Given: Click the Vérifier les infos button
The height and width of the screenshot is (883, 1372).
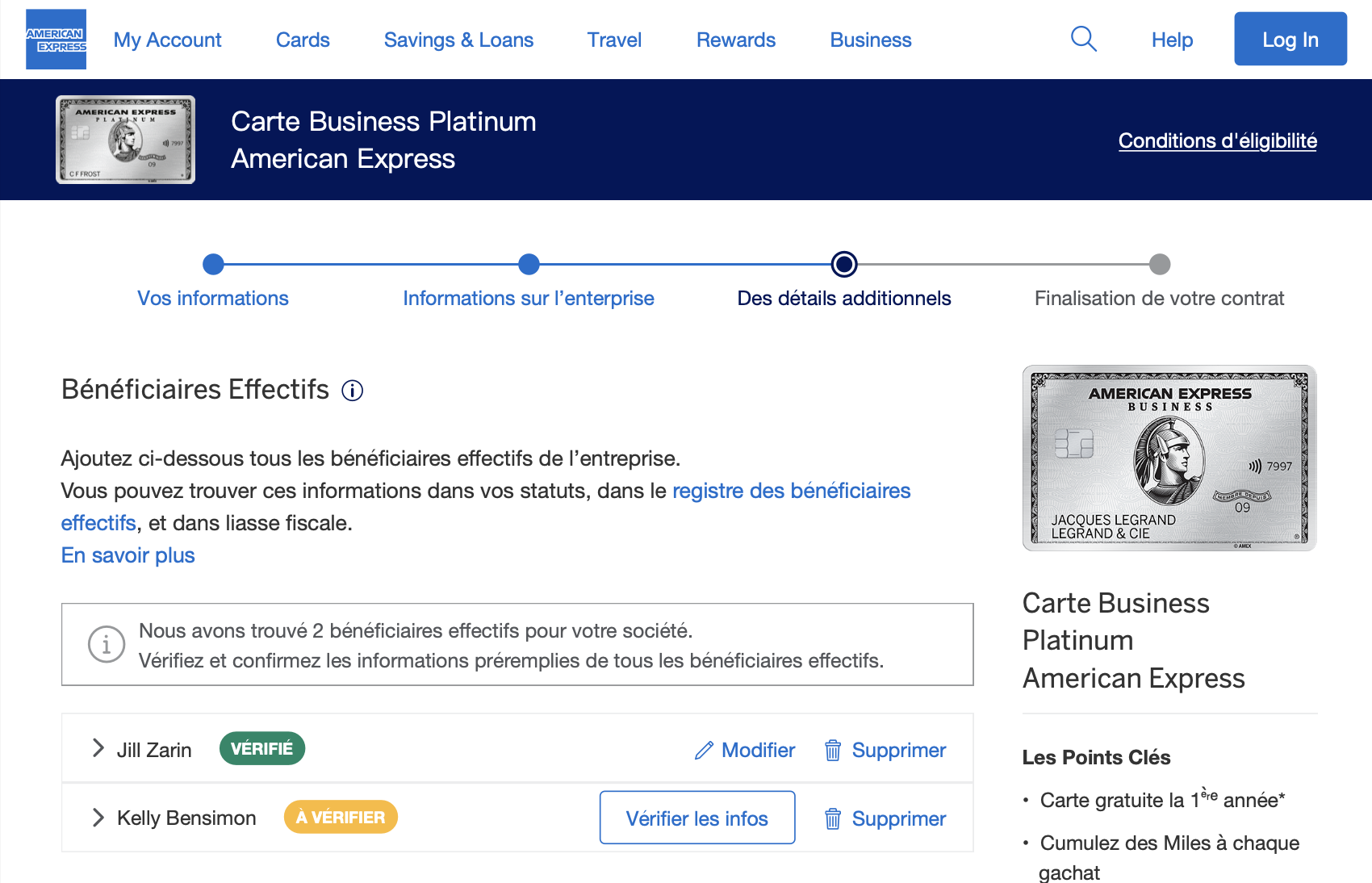Looking at the screenshot, I should (697, 818).
